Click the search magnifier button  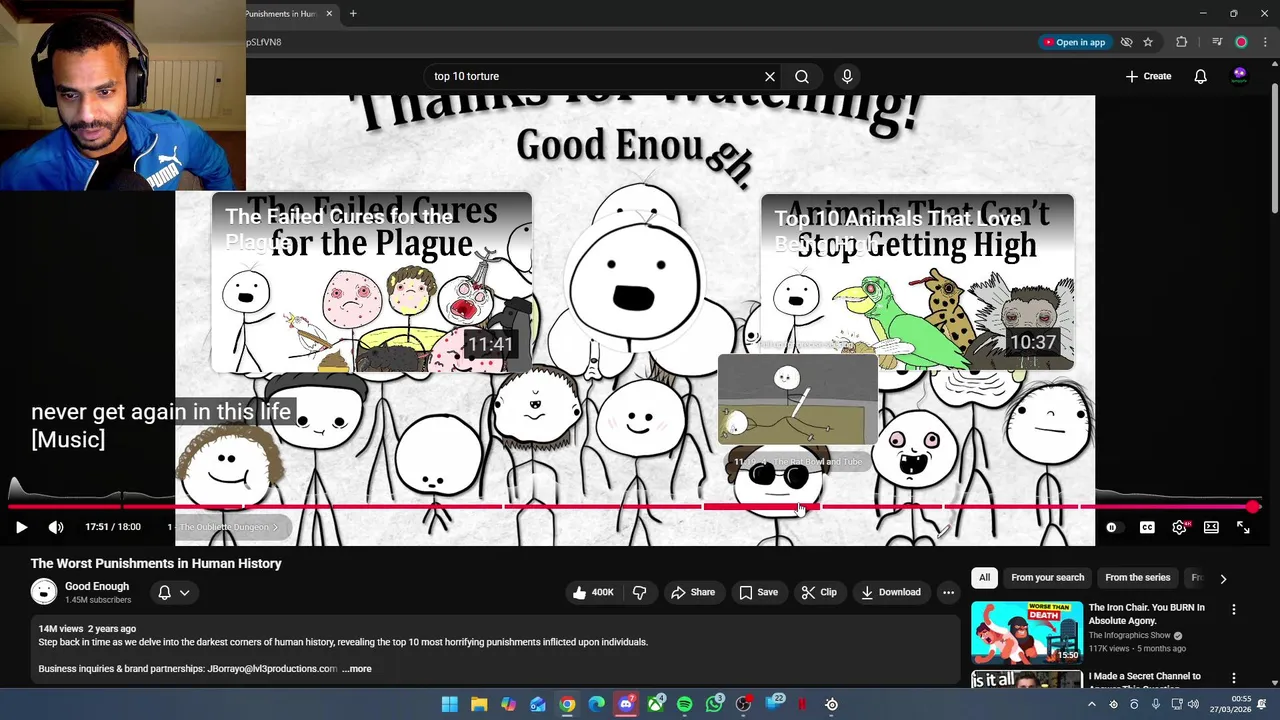802,76
